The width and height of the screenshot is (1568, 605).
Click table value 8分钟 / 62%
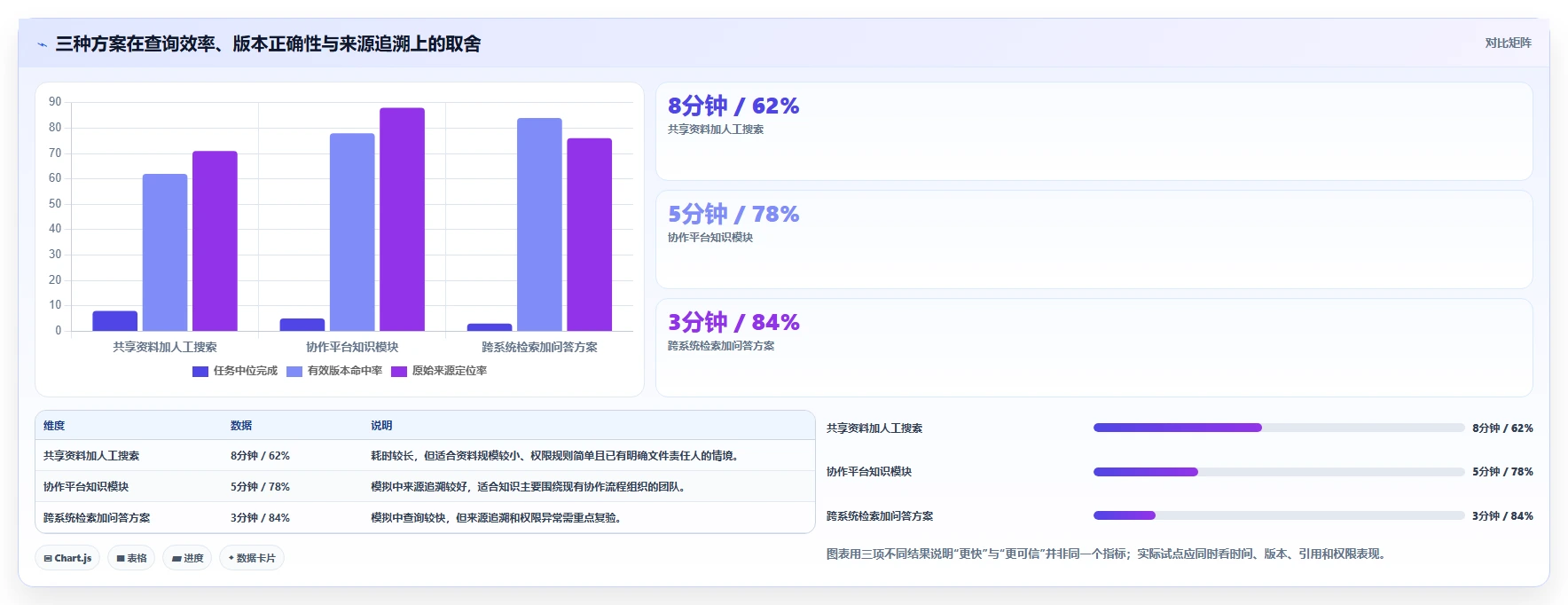point(260,456)
